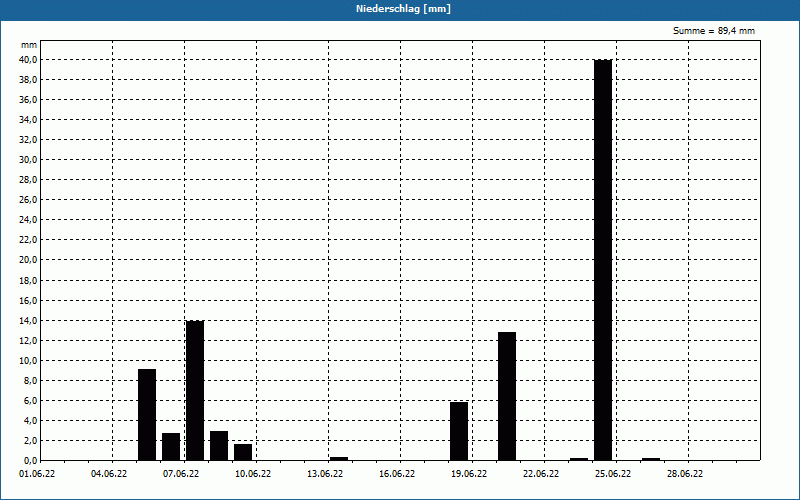Screen dimensions: 800x500
Task: Click the y-axis value 28,0
Action: (x=29, y=180)
